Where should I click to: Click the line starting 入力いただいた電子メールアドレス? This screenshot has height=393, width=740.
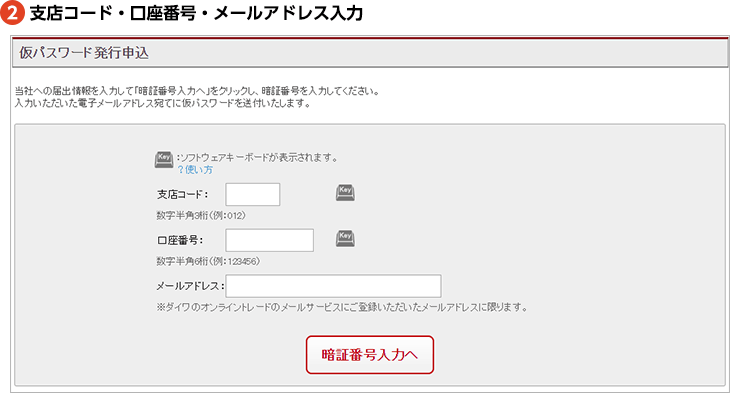pos(163,103)
